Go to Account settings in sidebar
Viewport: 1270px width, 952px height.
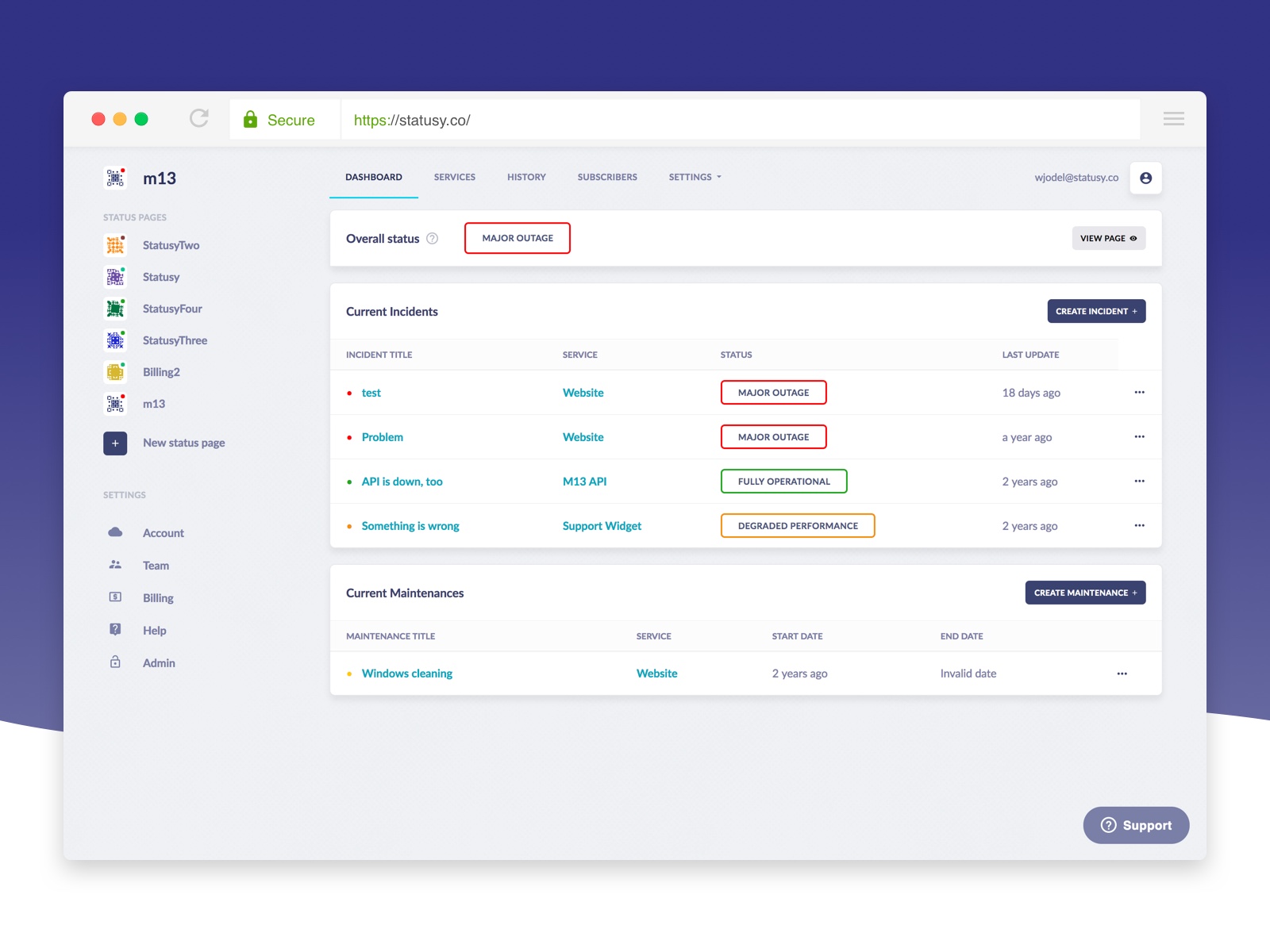pos(164,533)
